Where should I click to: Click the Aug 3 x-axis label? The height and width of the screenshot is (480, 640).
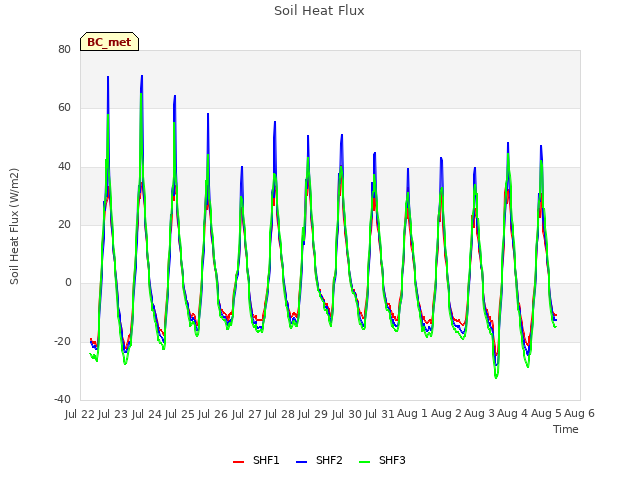point(480,414)
